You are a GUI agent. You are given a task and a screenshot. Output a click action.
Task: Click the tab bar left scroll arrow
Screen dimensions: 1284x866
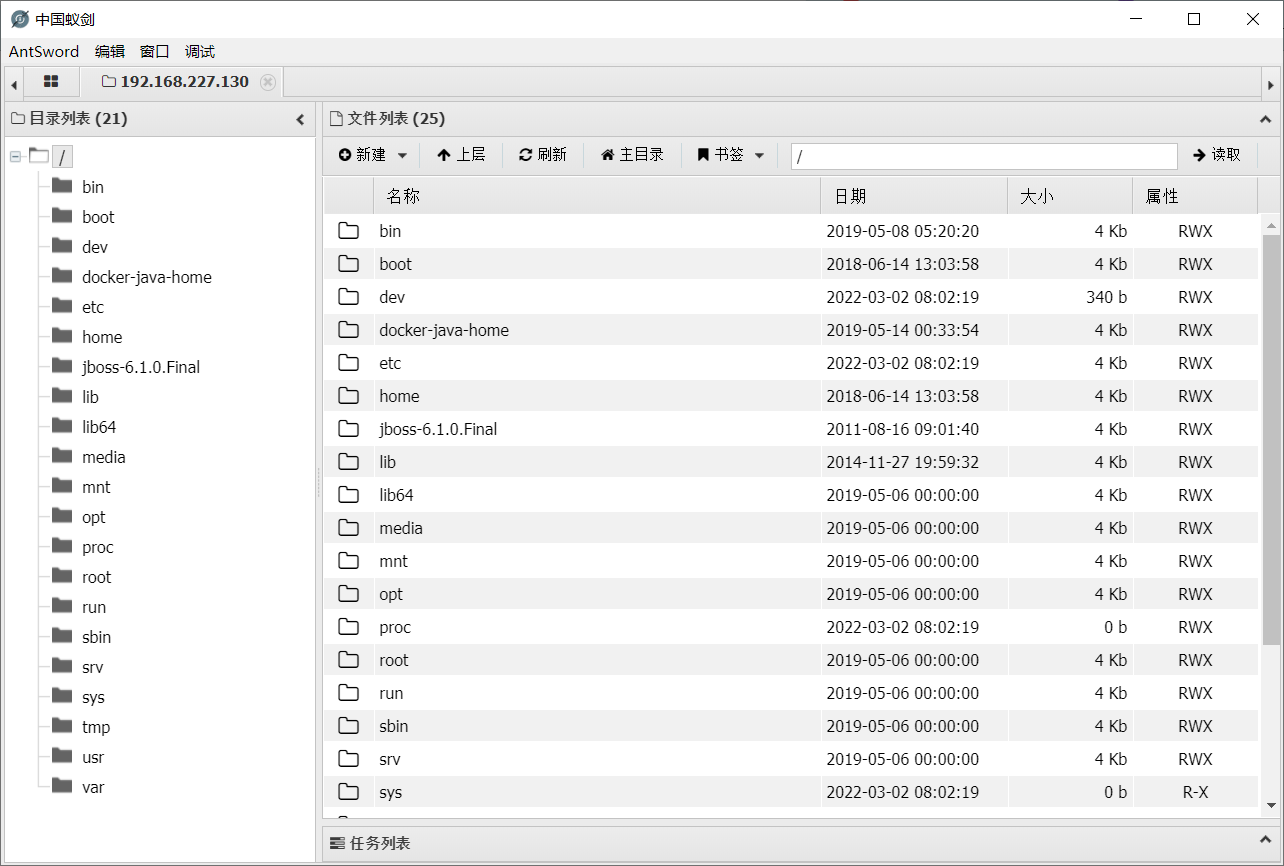pyautogui.click(x=14, y=84)
